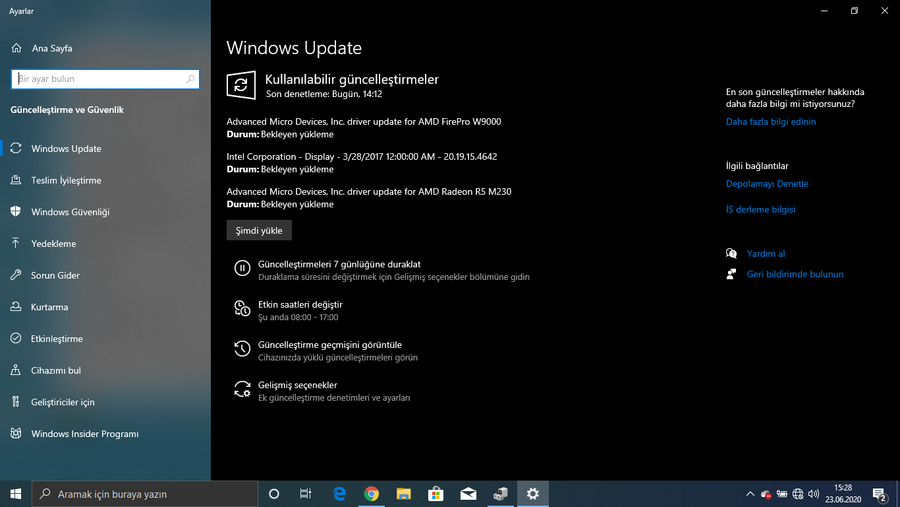The width and height of the screenshot is (900, 507).
Task: Click the Windows Insider Programı icon
Action: (x=16, y=433)
